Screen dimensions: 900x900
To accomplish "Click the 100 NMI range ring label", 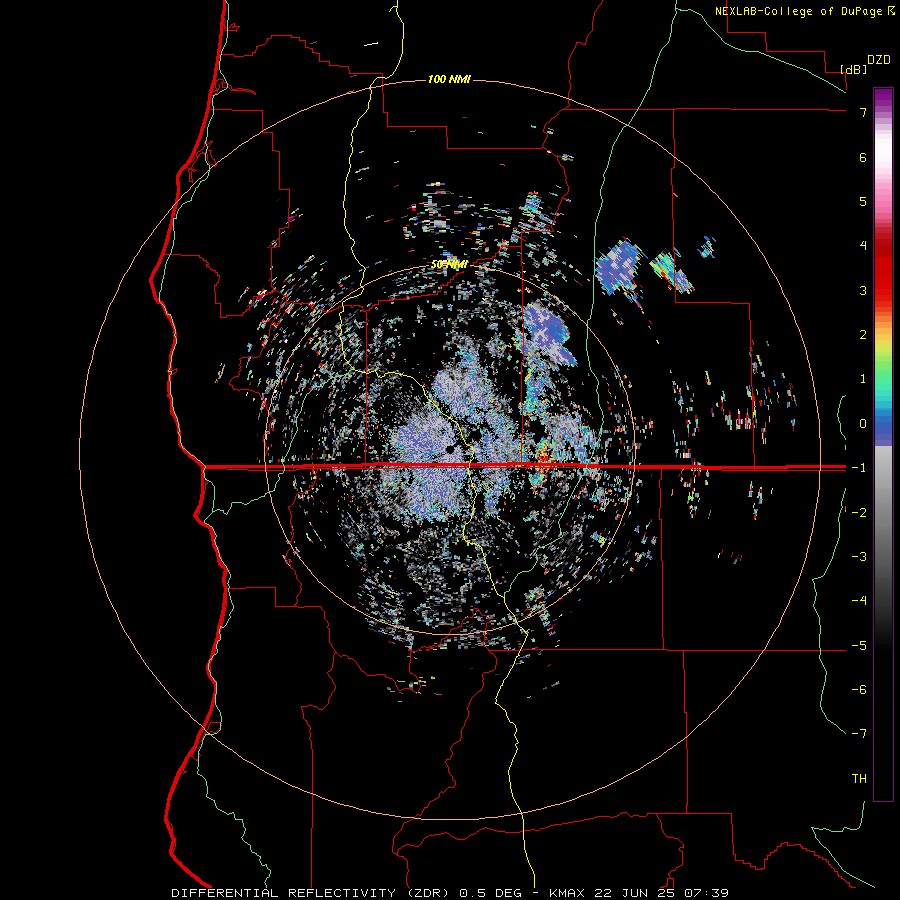I will coord(449,79).
